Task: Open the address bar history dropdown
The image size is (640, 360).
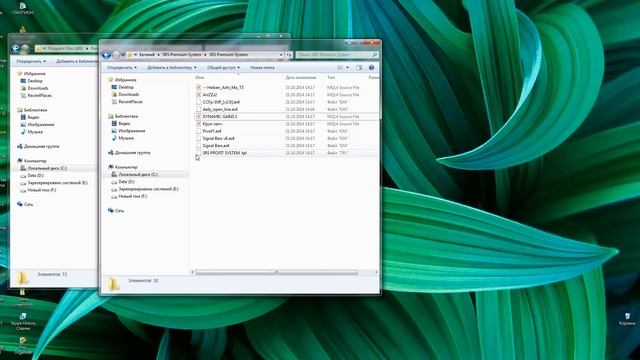Action: 281,55
